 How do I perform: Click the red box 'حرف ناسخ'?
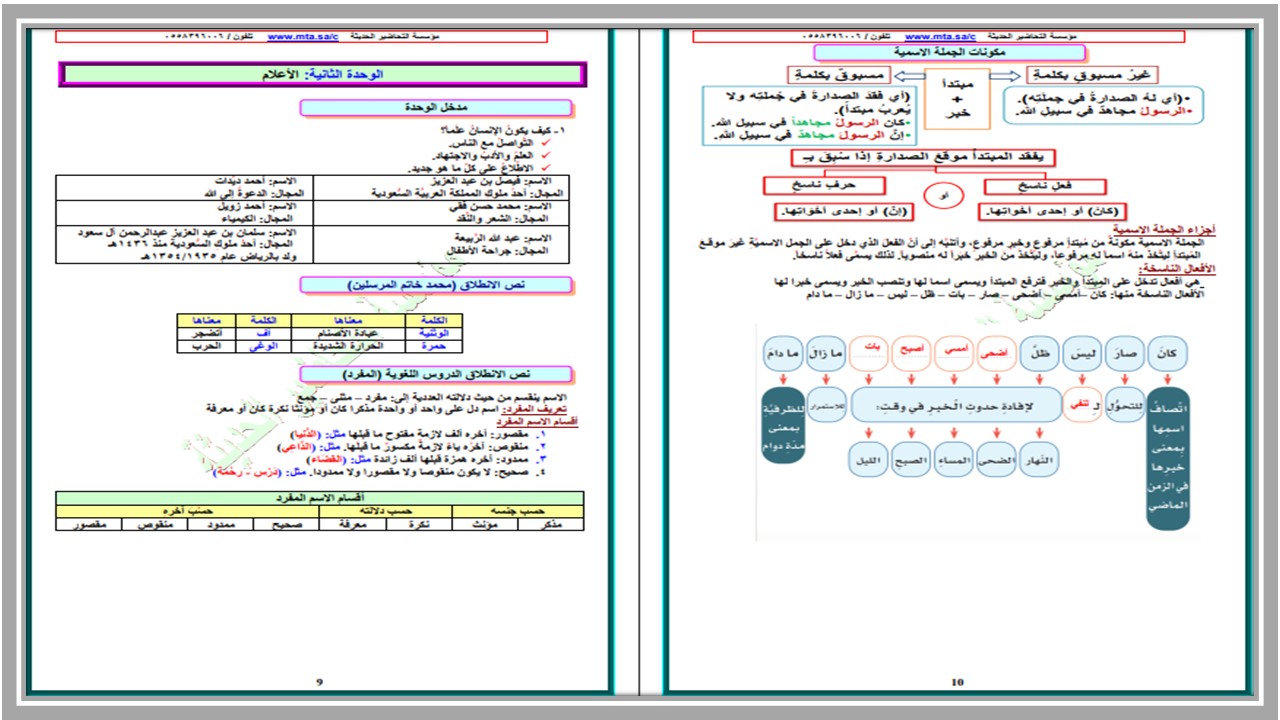[824, 186]
